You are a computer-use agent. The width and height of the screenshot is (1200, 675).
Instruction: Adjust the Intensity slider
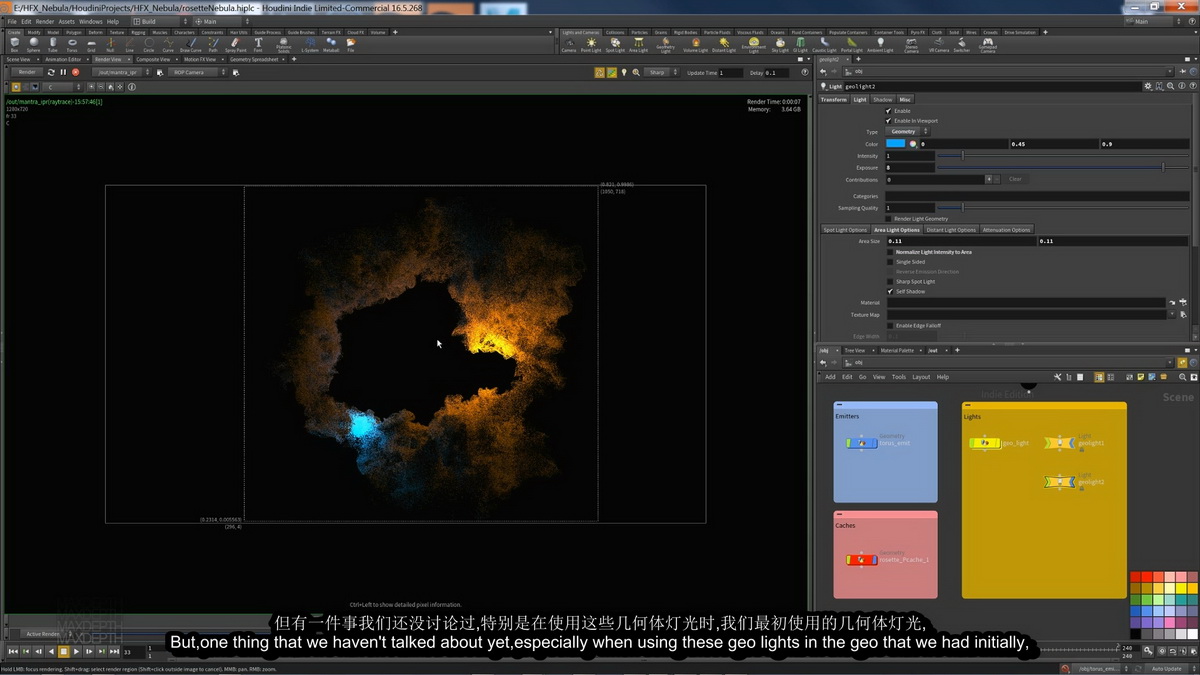(1062, 156)
